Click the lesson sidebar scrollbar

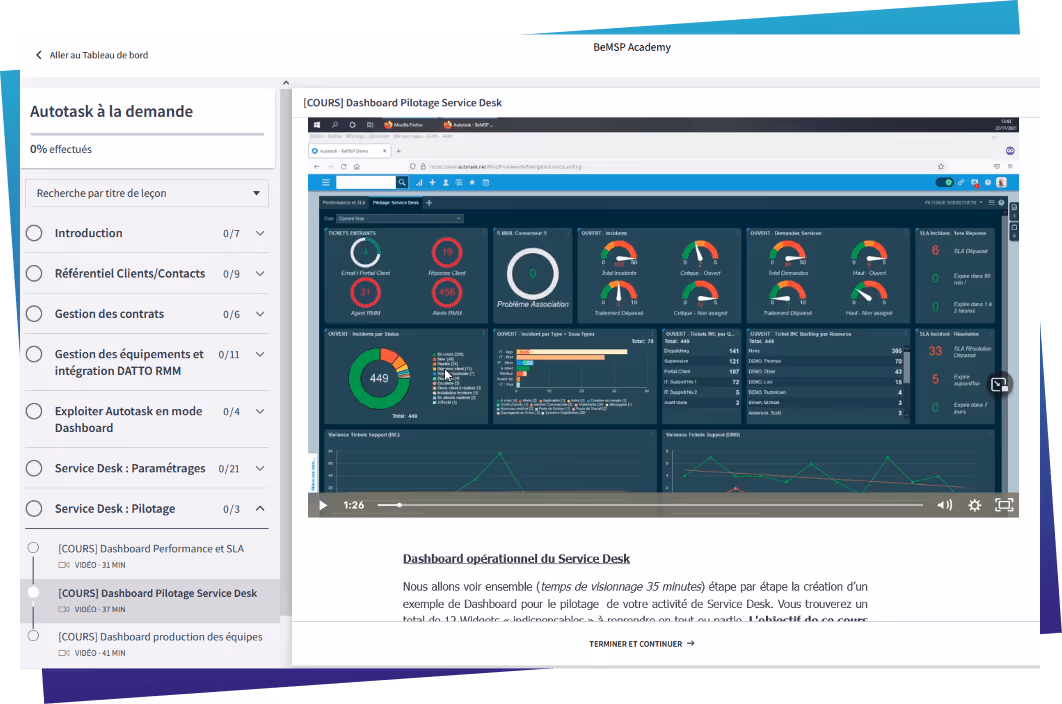[286, 352]
